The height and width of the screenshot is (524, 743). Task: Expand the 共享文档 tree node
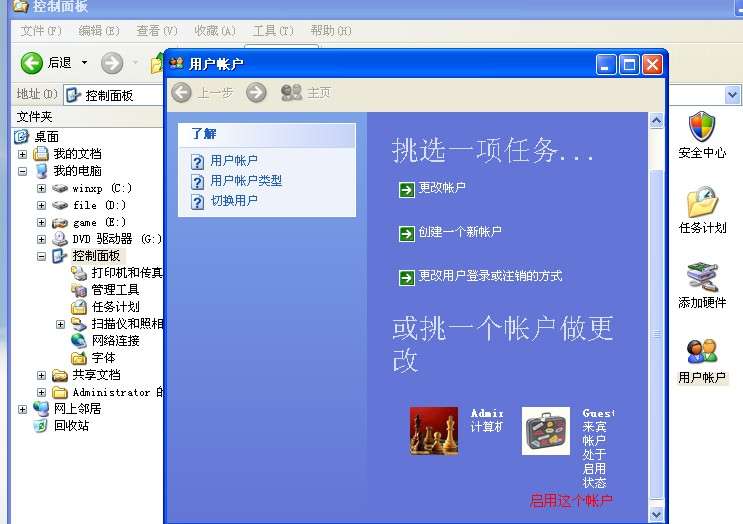tap(41, 375)
